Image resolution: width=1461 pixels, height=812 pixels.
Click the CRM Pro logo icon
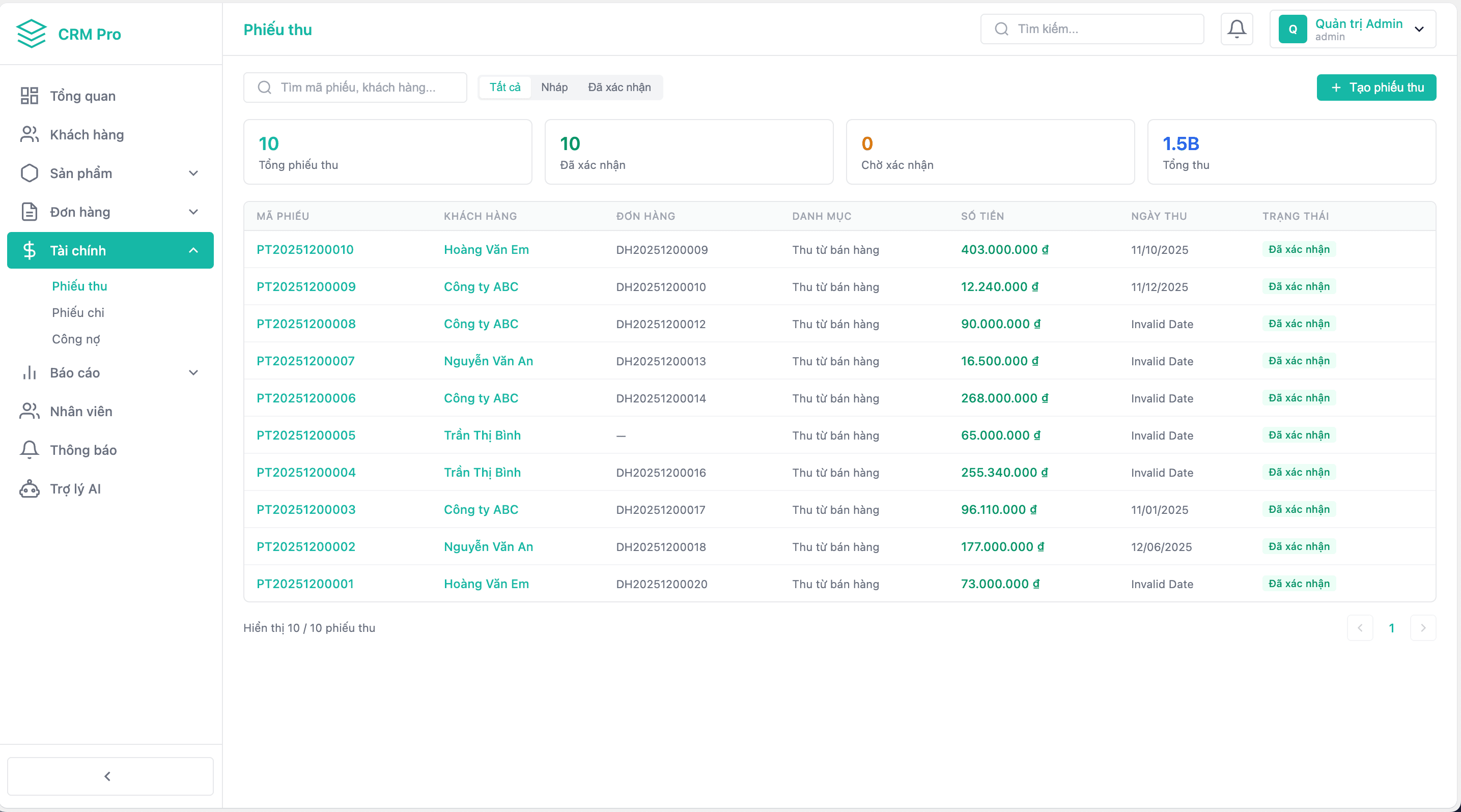pyautogui.click(x=31, y=34)
